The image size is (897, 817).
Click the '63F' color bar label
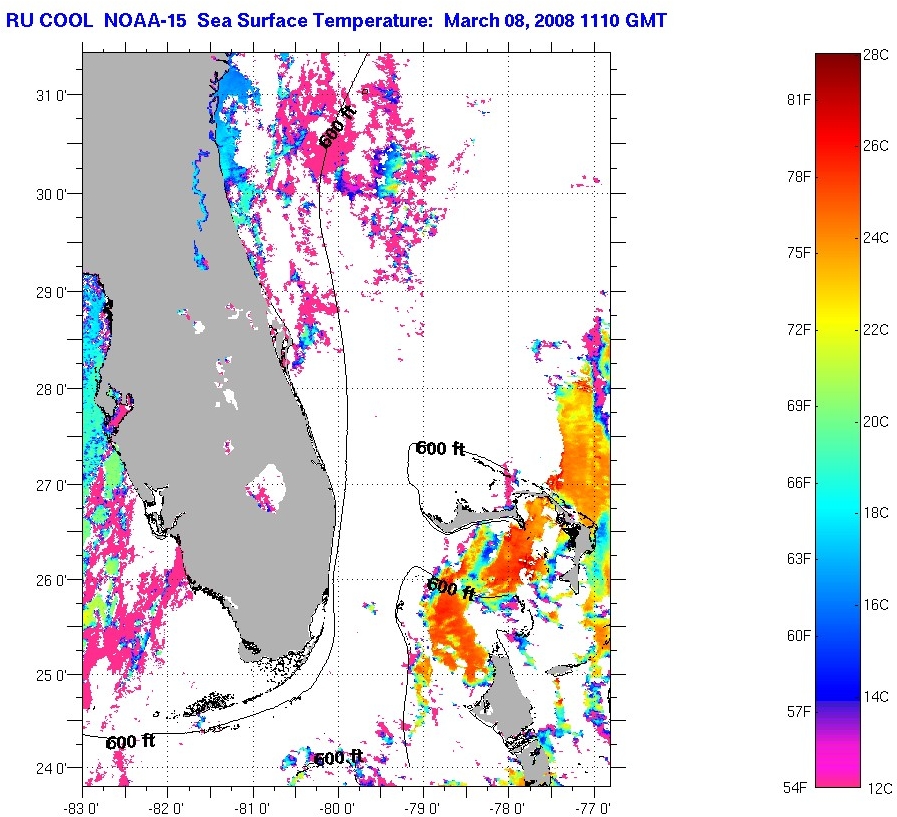(x=799, y=559)
